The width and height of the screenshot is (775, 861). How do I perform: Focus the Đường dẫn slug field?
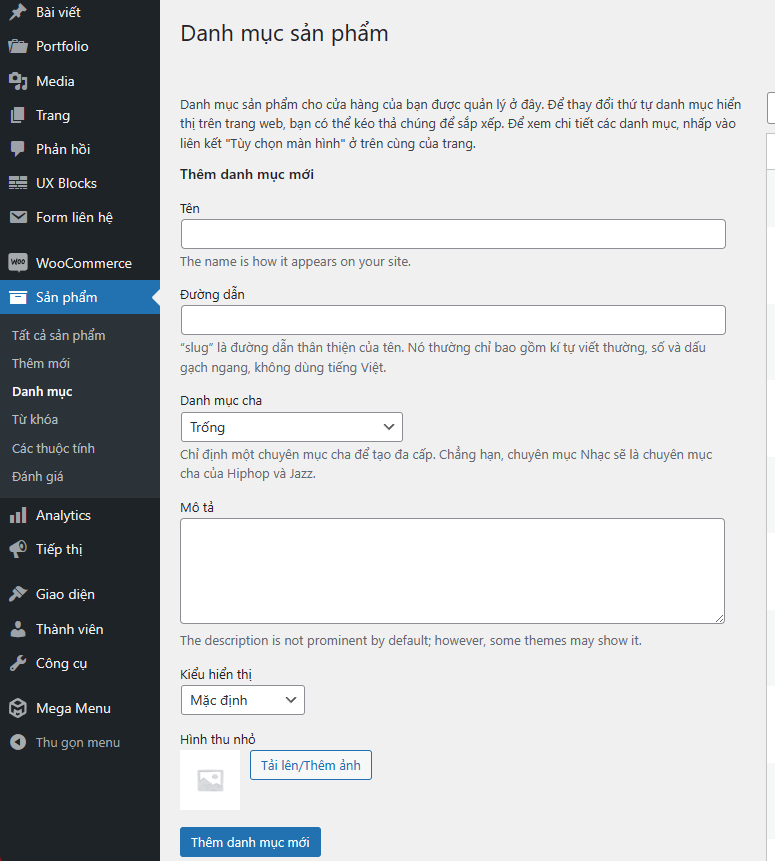[453, 320]
